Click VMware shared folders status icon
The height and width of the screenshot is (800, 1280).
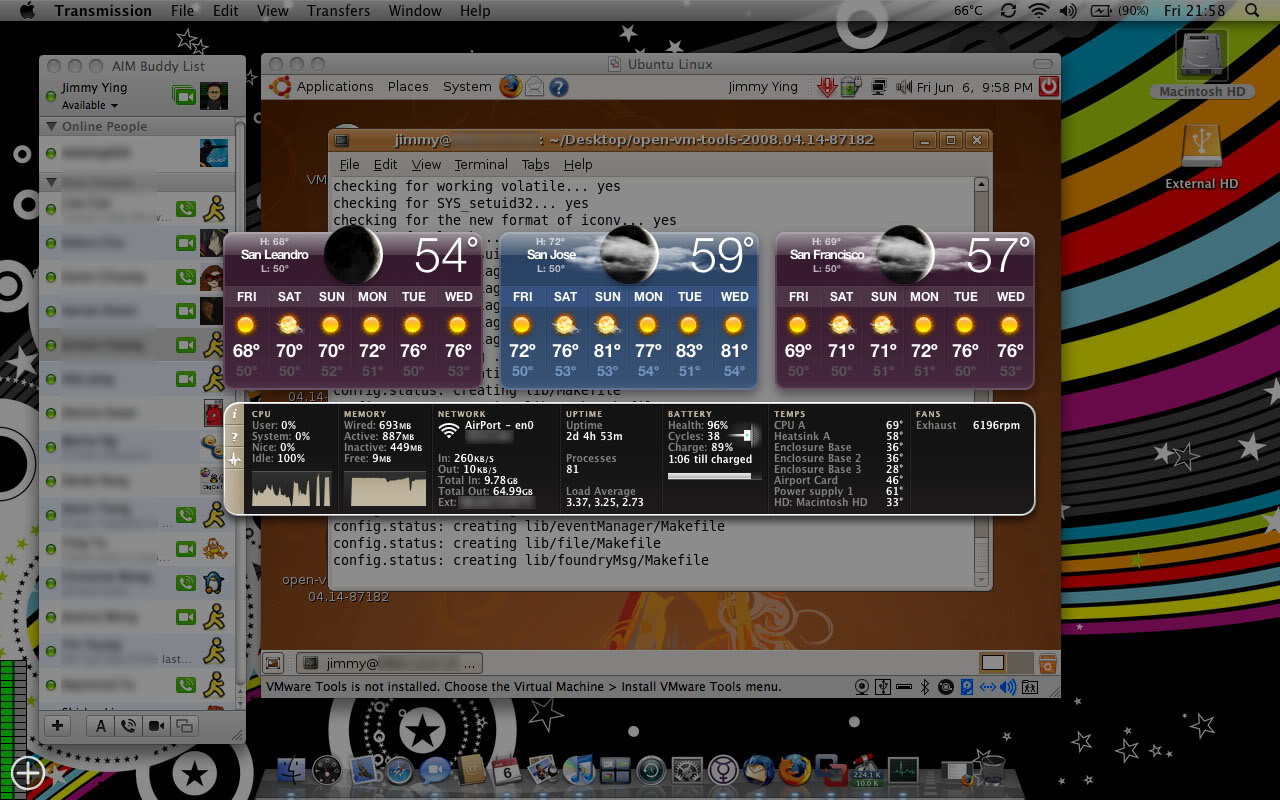point(1029,687)
